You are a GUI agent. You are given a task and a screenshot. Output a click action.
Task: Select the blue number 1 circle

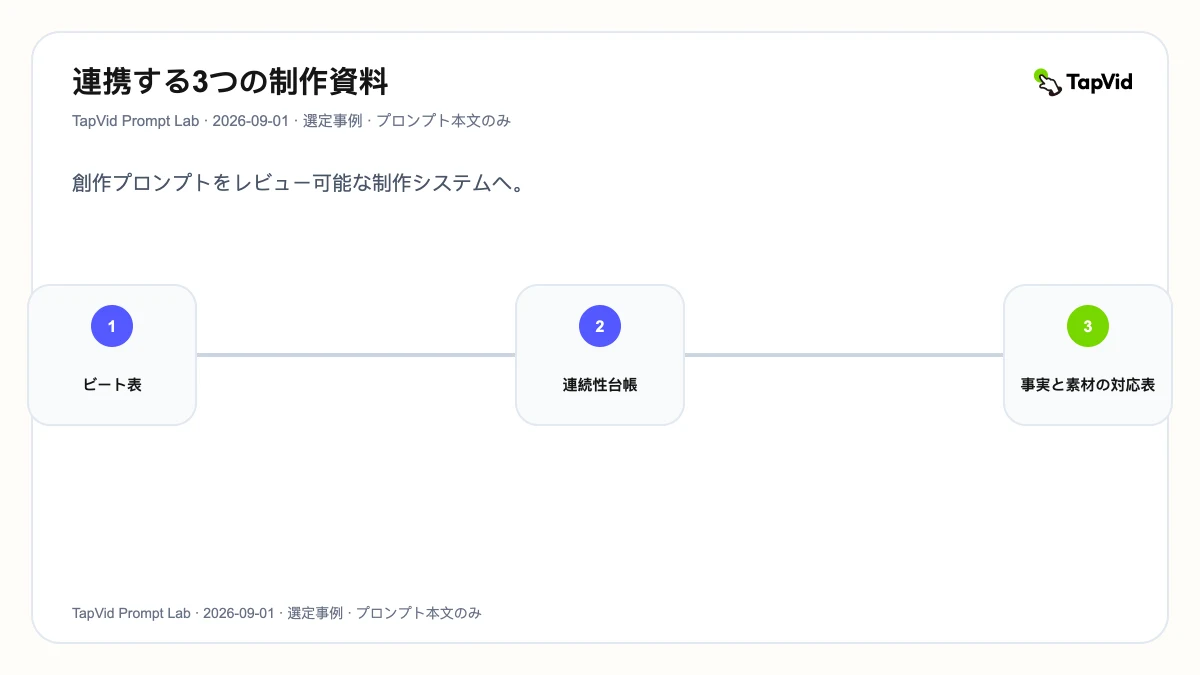112,326
